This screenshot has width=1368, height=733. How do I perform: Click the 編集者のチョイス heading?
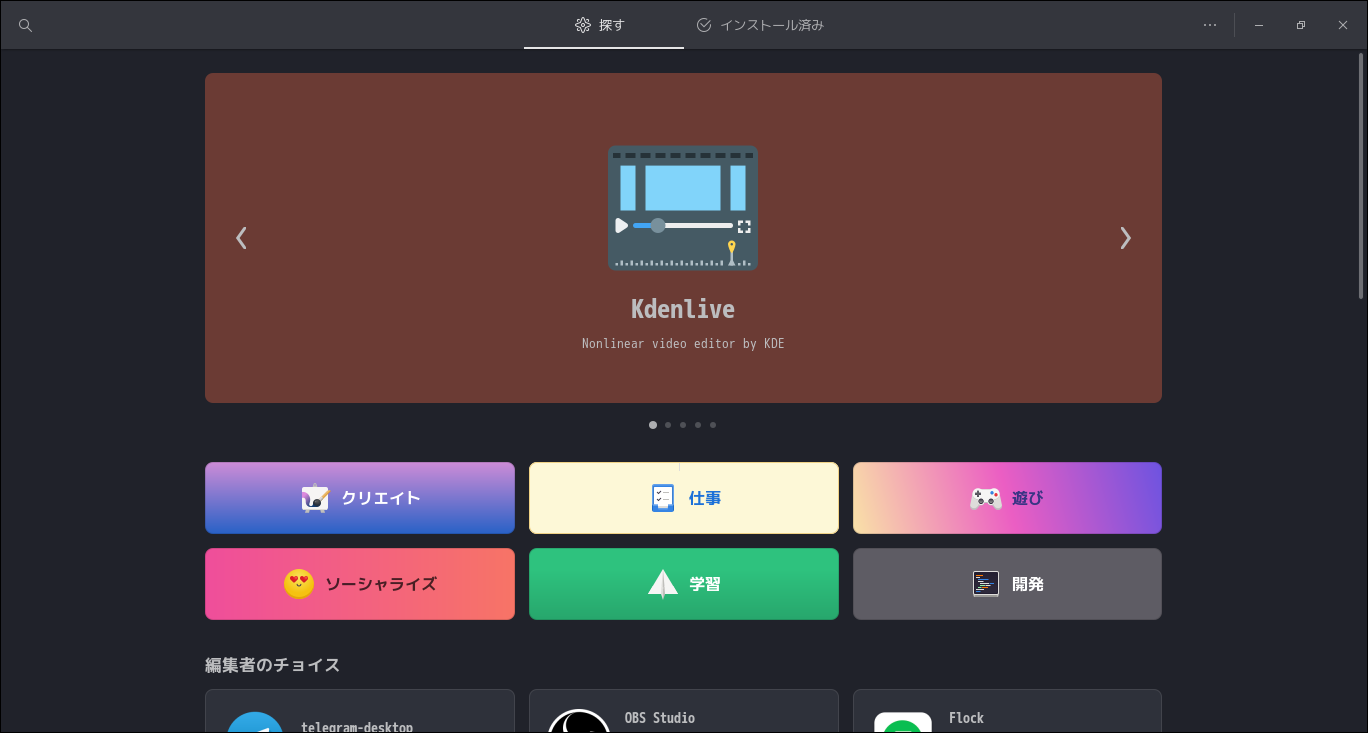tap(273, 665)
